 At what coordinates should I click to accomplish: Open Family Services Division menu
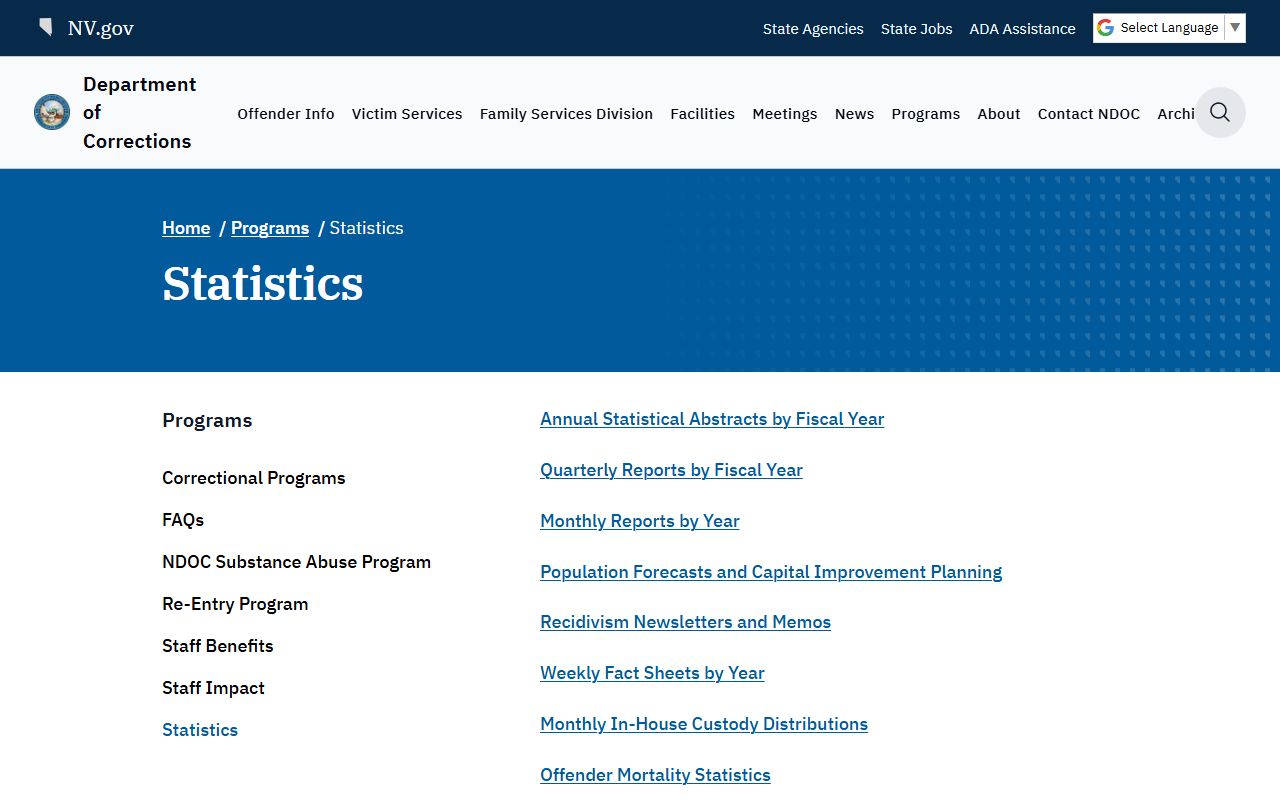click(566, 114)
